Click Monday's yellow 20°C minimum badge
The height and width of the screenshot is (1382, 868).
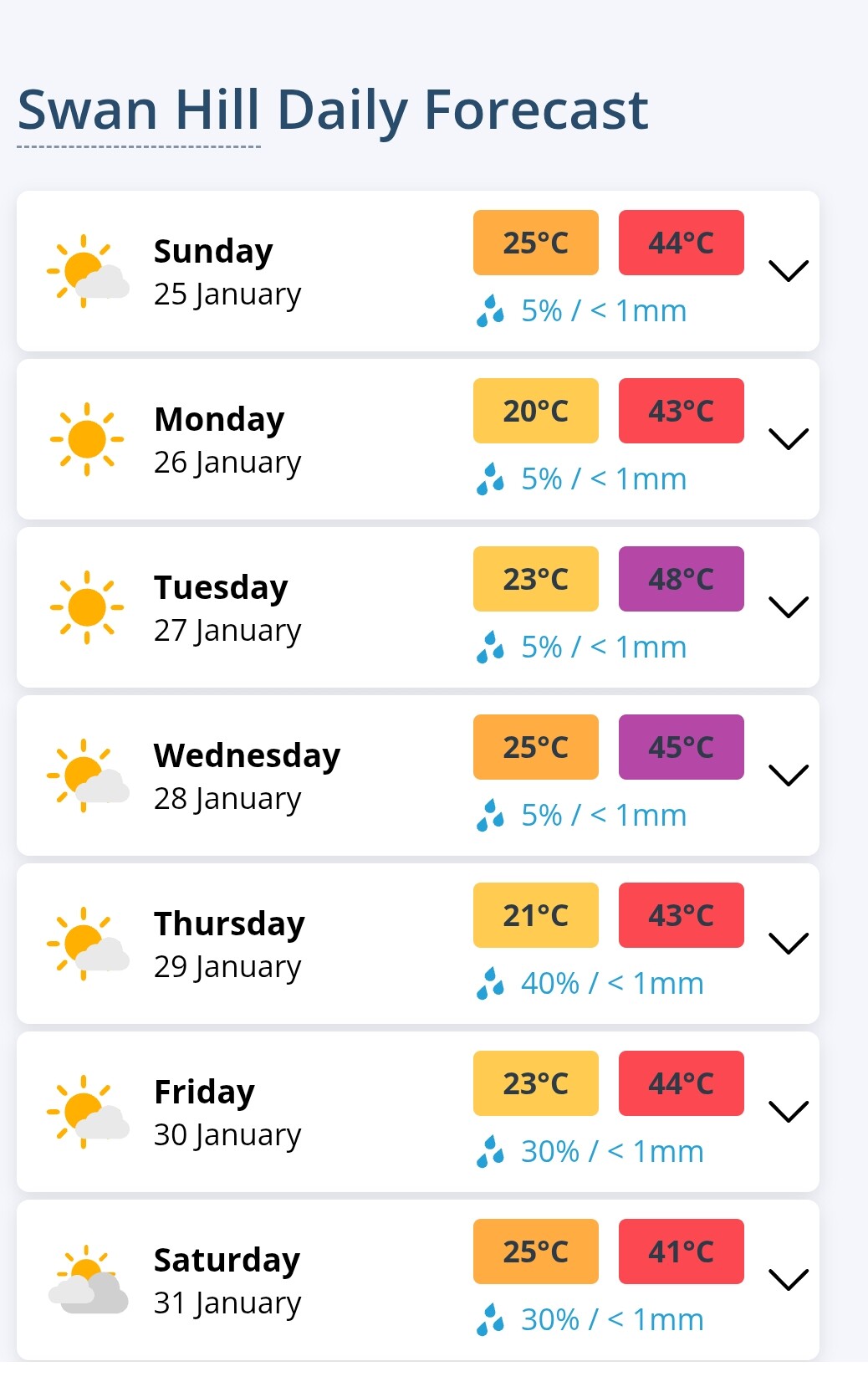[x=535, y=411]
